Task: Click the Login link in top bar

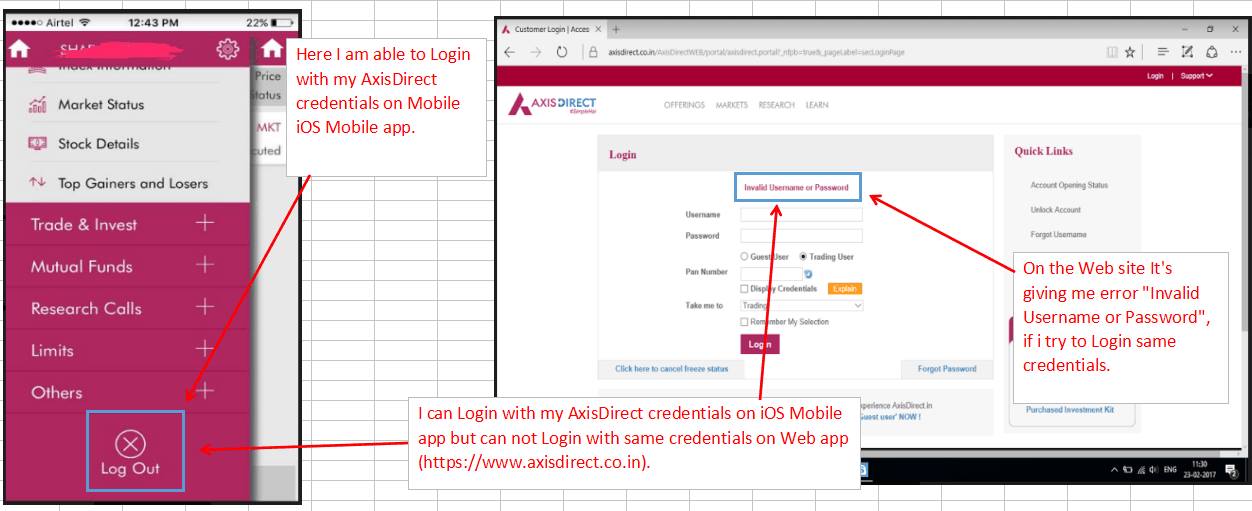Action: 1155,76
